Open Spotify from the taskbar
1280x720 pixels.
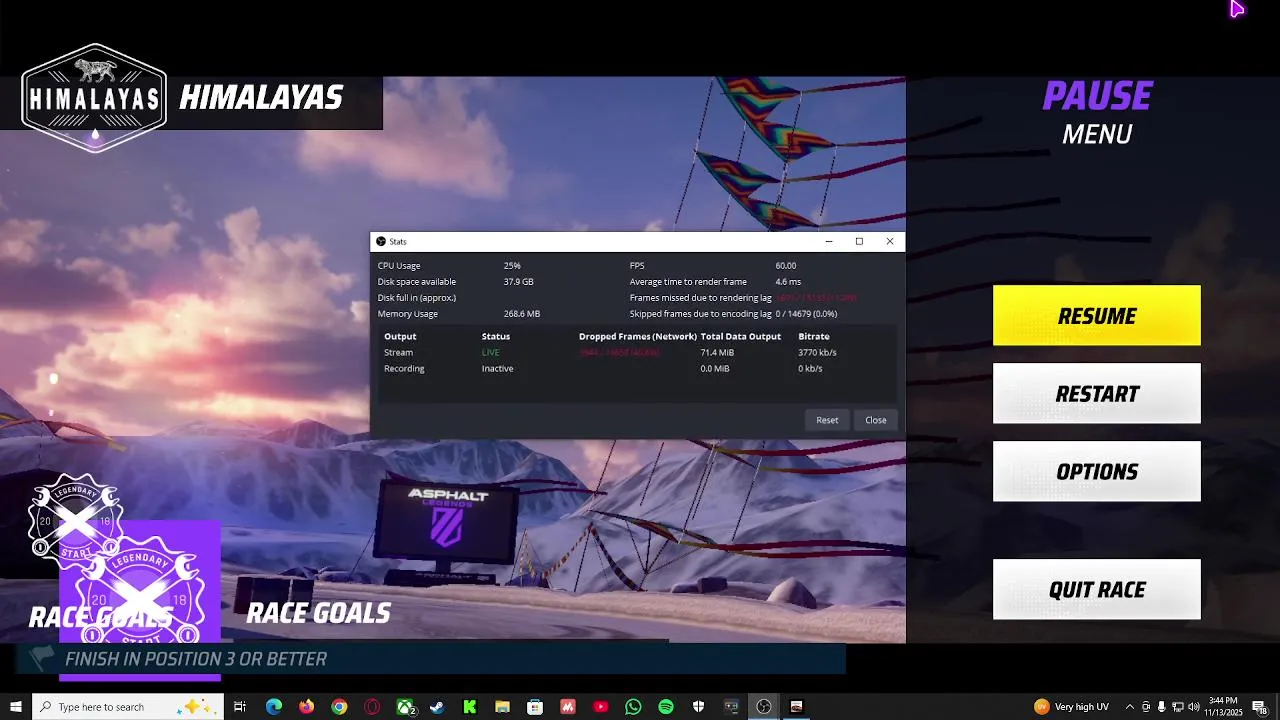[x=666, y=707]
